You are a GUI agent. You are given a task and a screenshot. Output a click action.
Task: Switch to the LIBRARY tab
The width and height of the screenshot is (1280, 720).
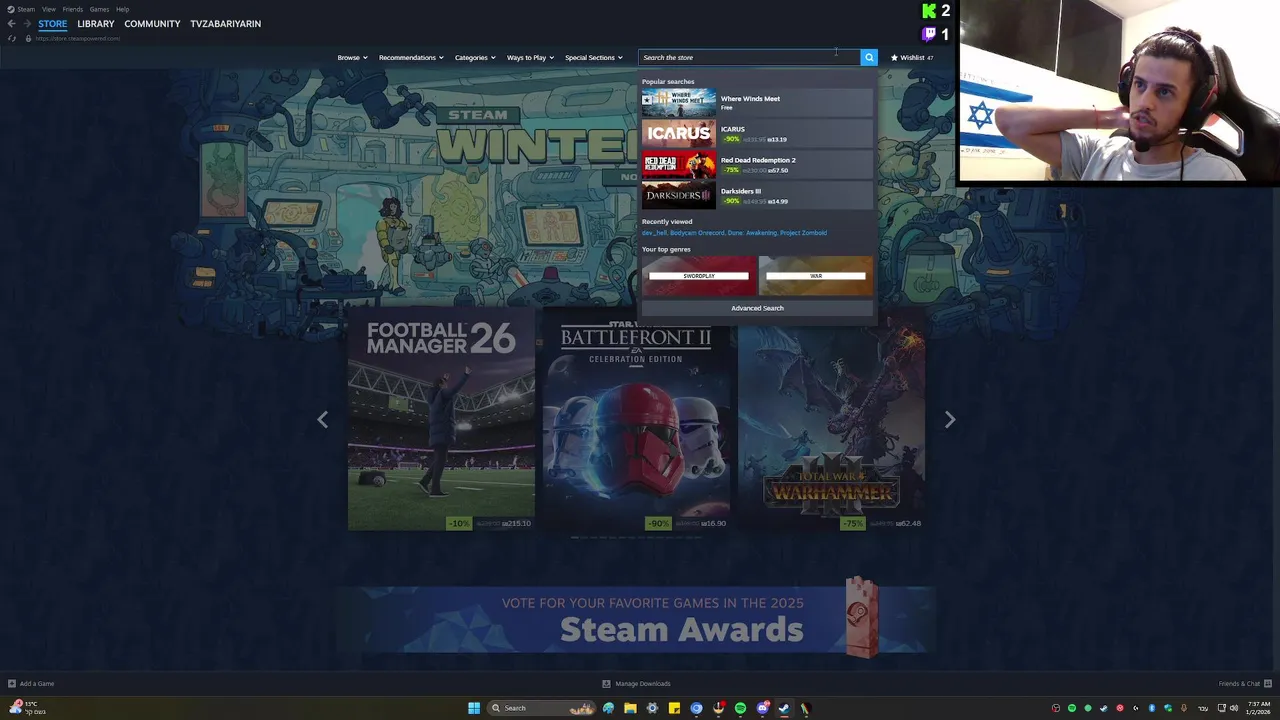pyautogui.click(x=96, y=24)
